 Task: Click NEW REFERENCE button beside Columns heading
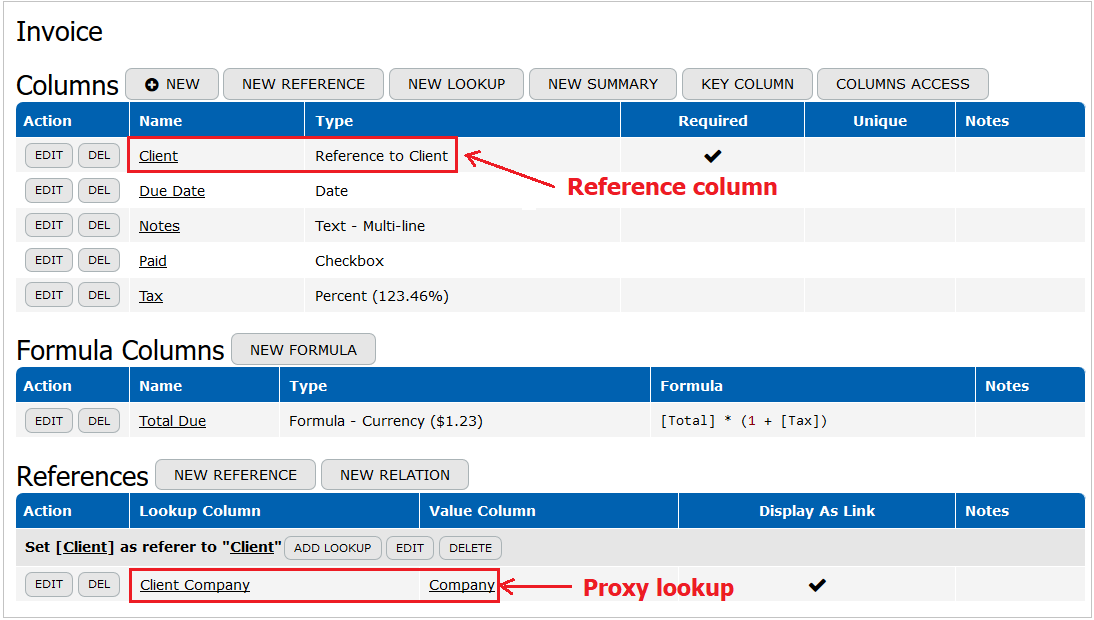(x=303, y=84)
